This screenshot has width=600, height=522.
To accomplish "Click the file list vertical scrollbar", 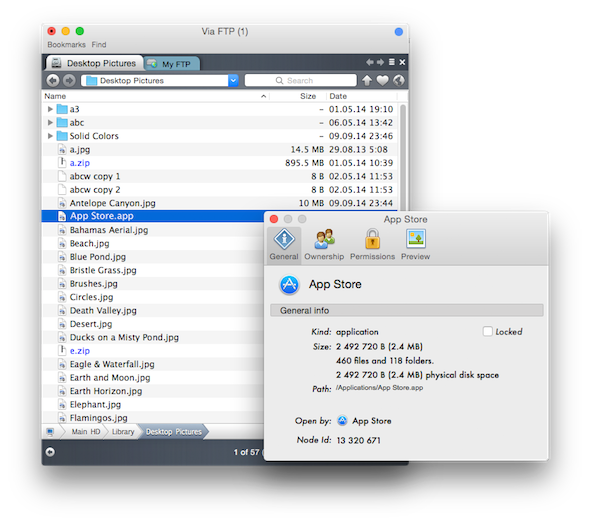I will 403,157.
